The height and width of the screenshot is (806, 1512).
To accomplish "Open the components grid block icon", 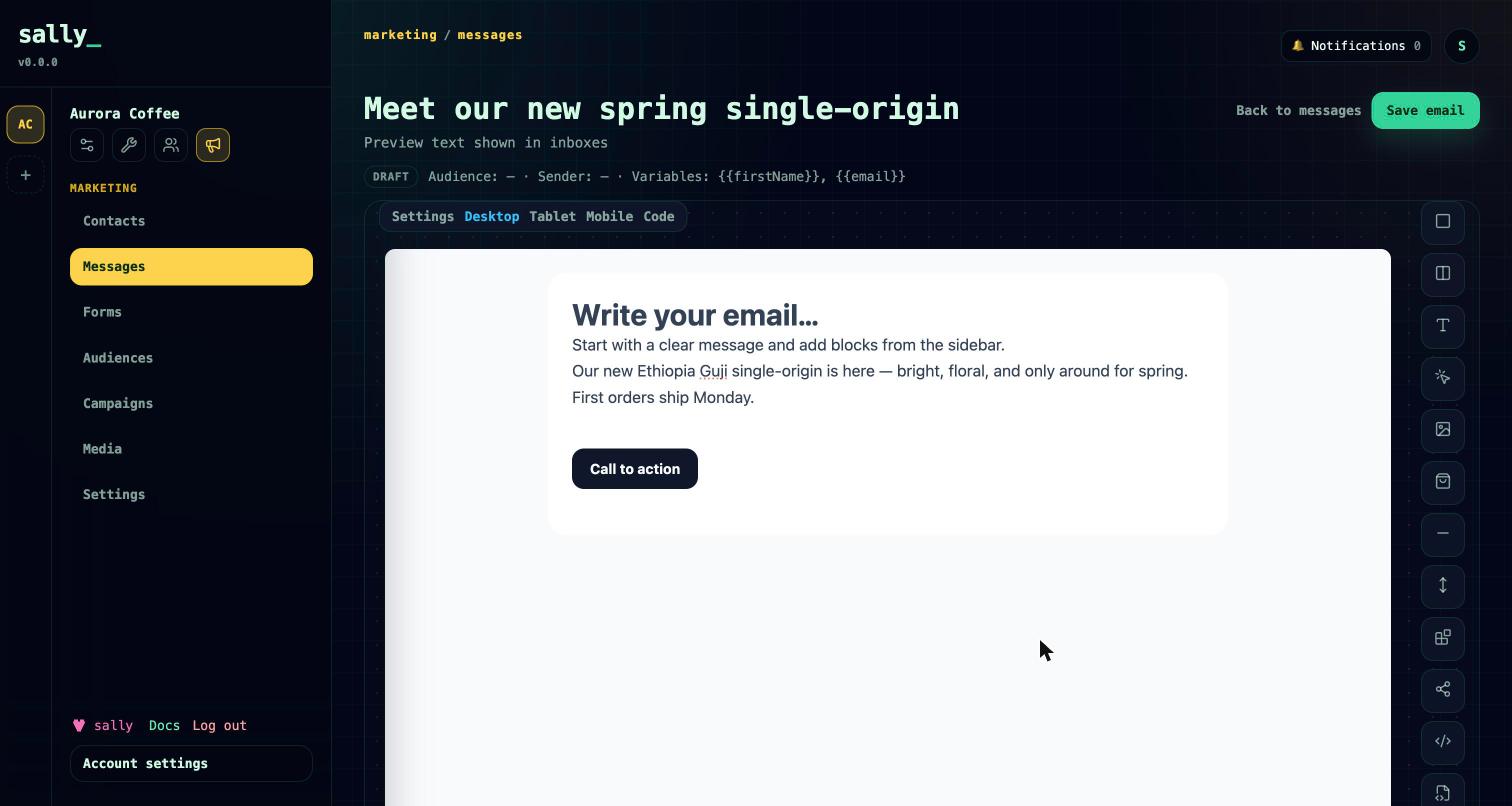I will click(1443, 638).
